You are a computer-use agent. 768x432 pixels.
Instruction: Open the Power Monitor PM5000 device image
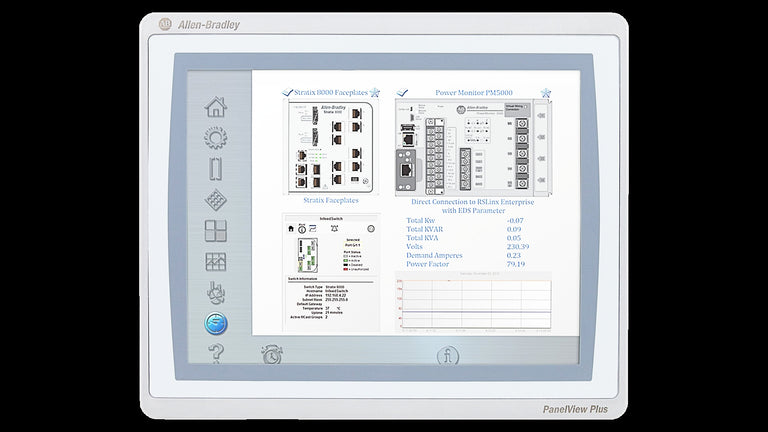(x=473, y=148)
